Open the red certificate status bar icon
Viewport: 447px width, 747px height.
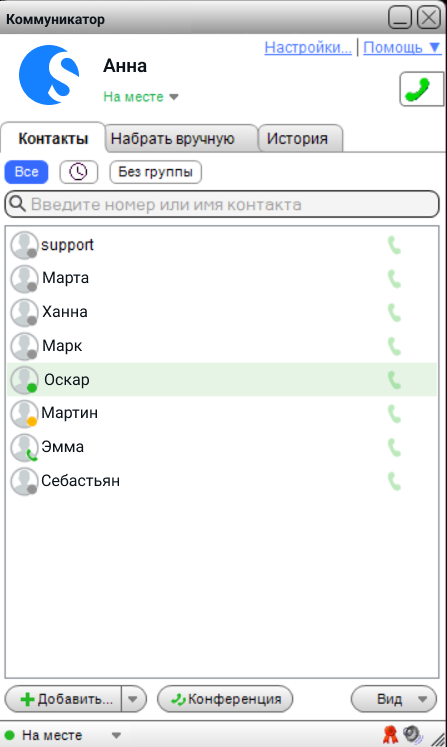(390, 735)
